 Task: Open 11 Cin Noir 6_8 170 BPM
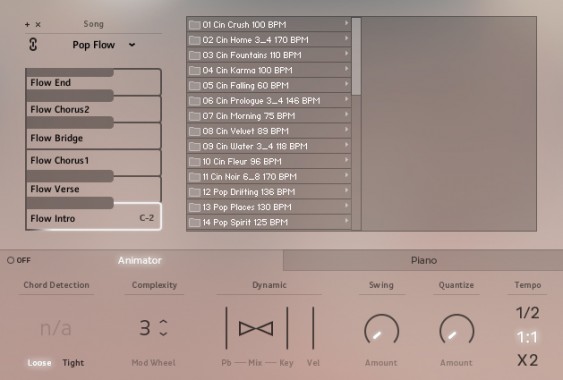coord(269,177)
